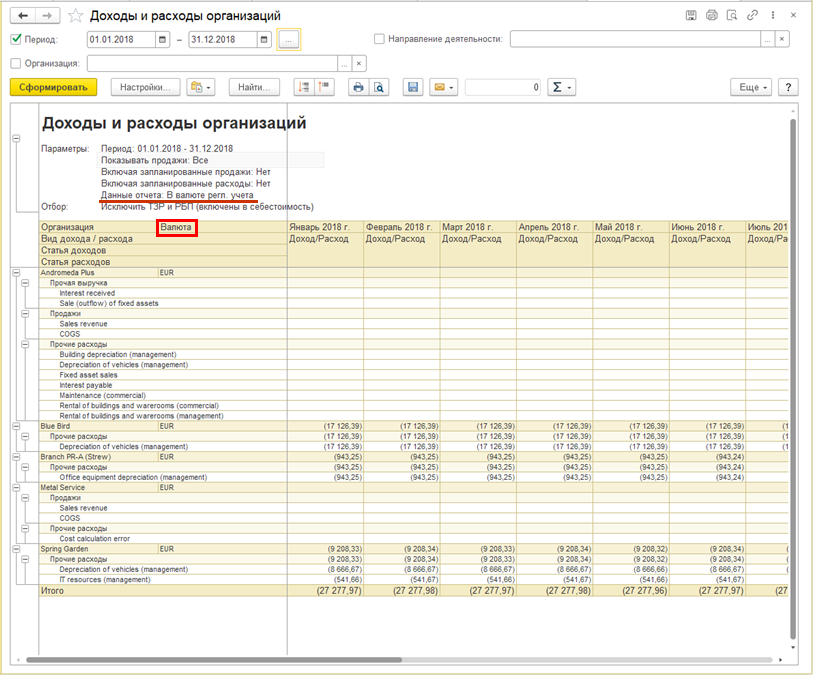813x675 pixels.
Task: Uncheck the Период checkbox
Action: tap(16, 39)
